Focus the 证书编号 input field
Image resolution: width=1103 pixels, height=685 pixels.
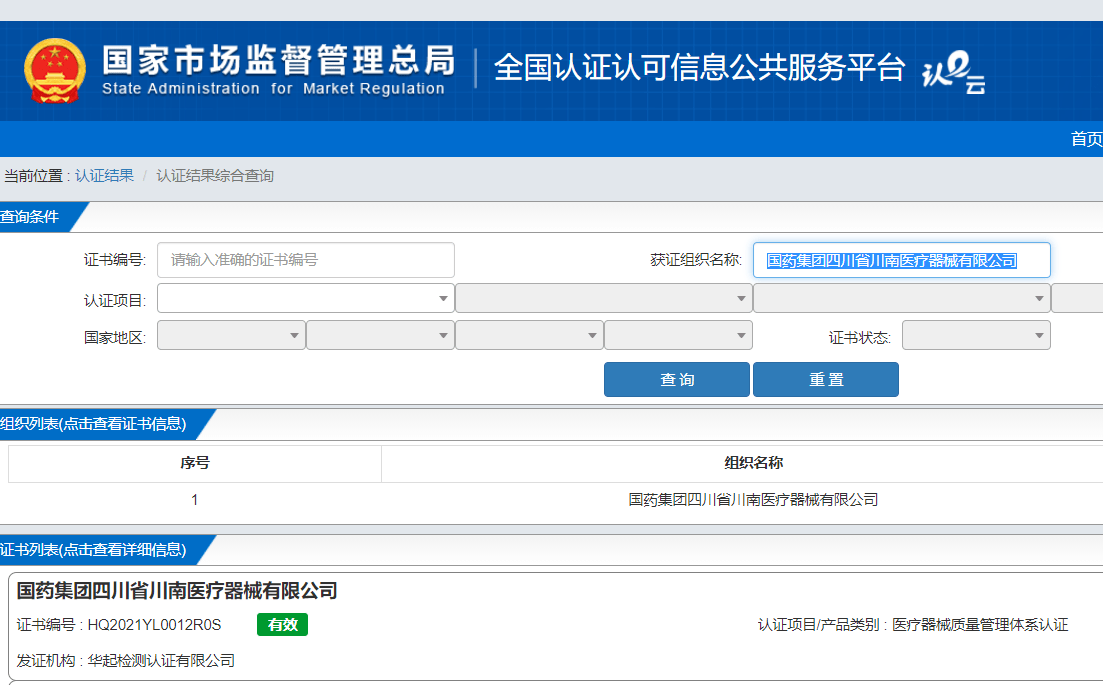[x=305, y=260]
